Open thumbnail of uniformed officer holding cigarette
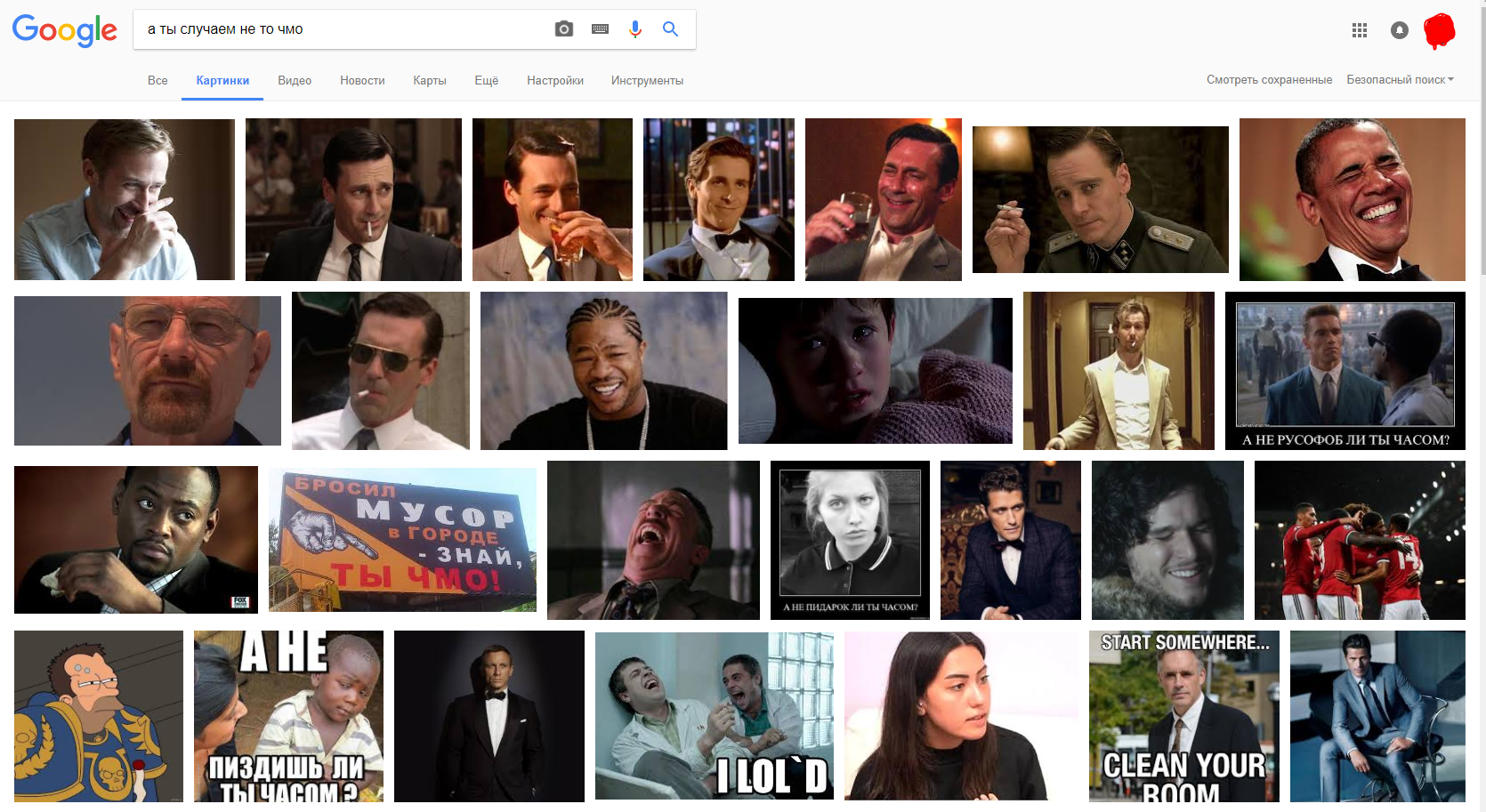This screenshot has width=1486, height=812. (x=1101, y=199)
